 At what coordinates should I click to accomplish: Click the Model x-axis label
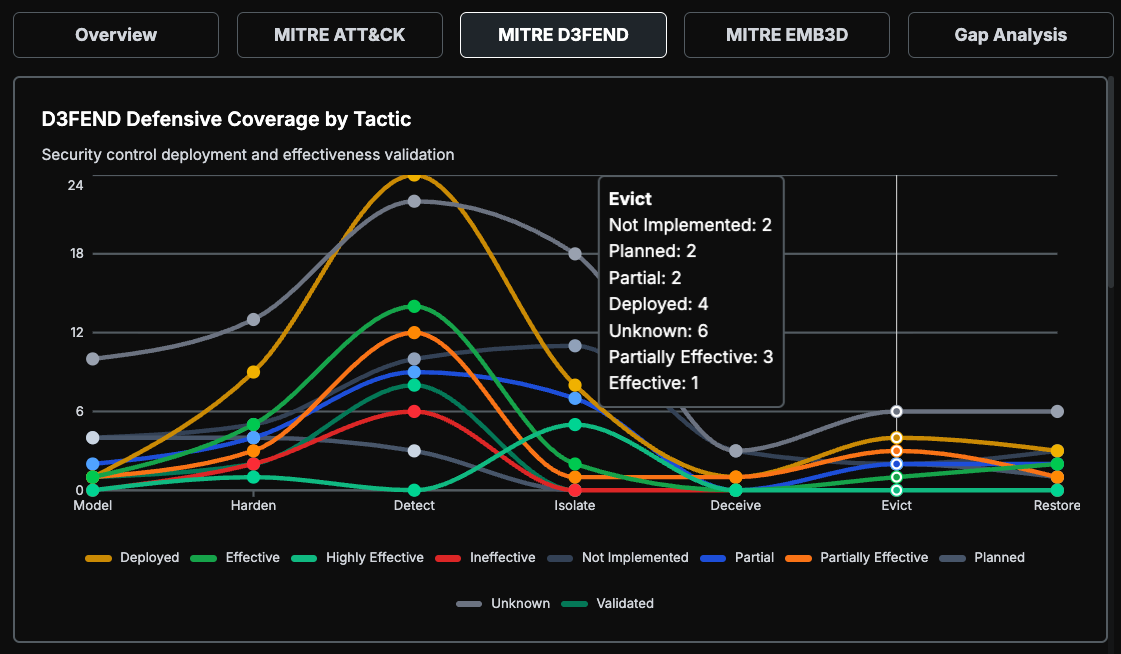[x=93, y=505]
